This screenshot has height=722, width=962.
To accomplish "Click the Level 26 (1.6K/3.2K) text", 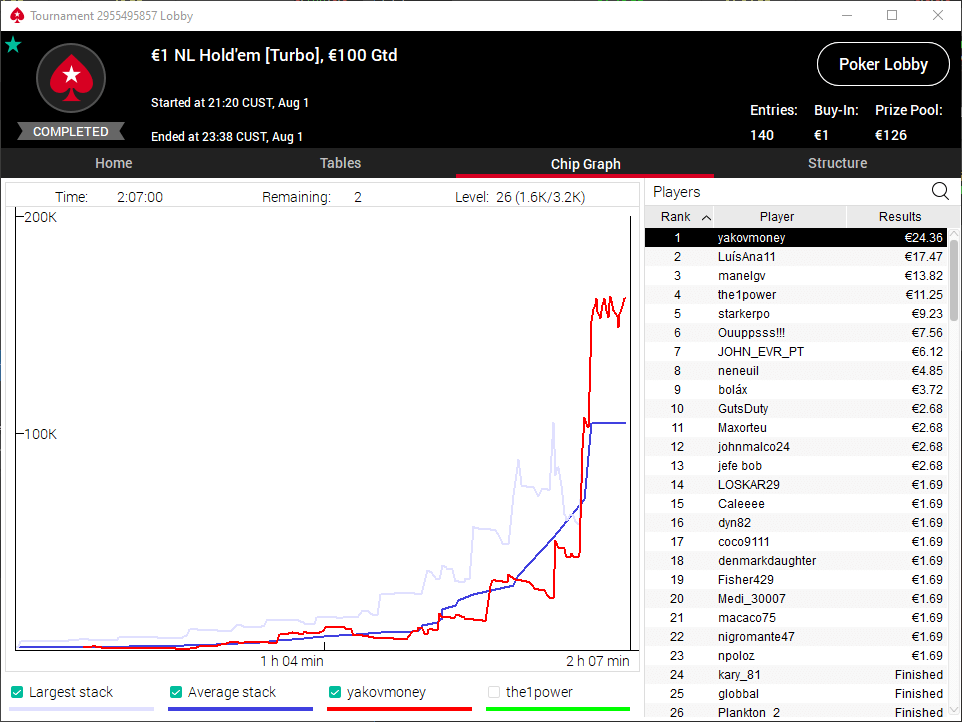I will coord(520,197).
